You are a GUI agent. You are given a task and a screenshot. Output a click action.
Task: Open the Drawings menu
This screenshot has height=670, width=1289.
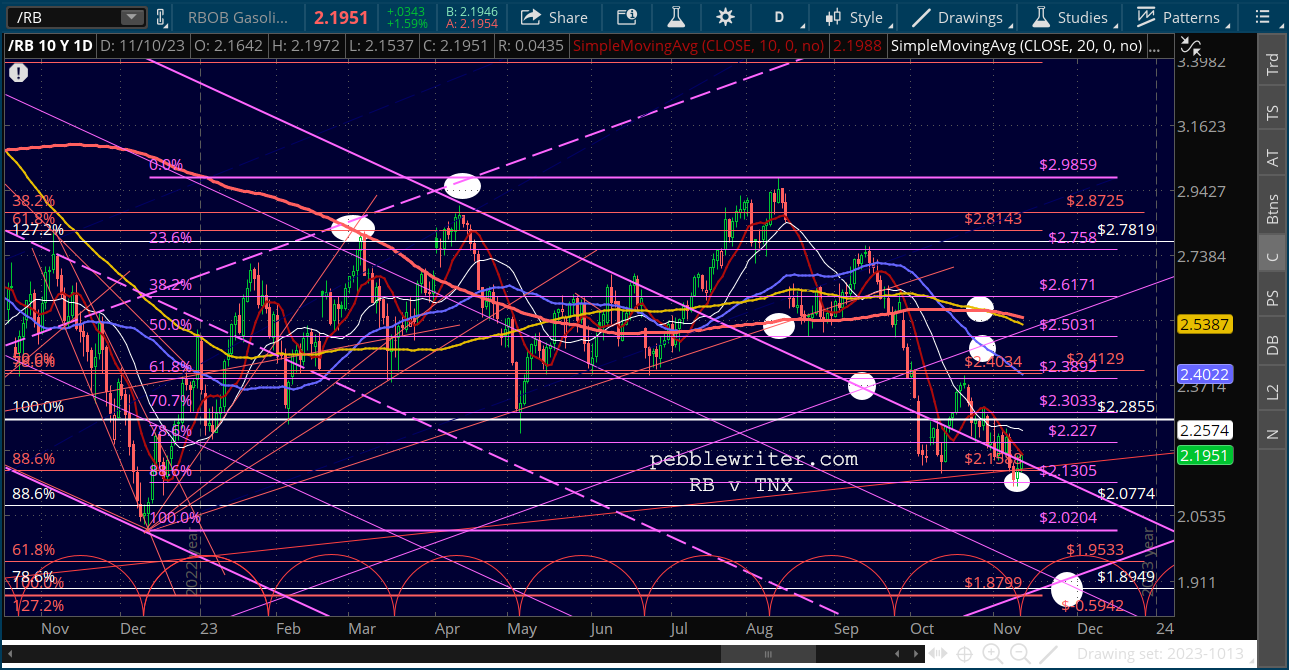[x=958, y=17]
